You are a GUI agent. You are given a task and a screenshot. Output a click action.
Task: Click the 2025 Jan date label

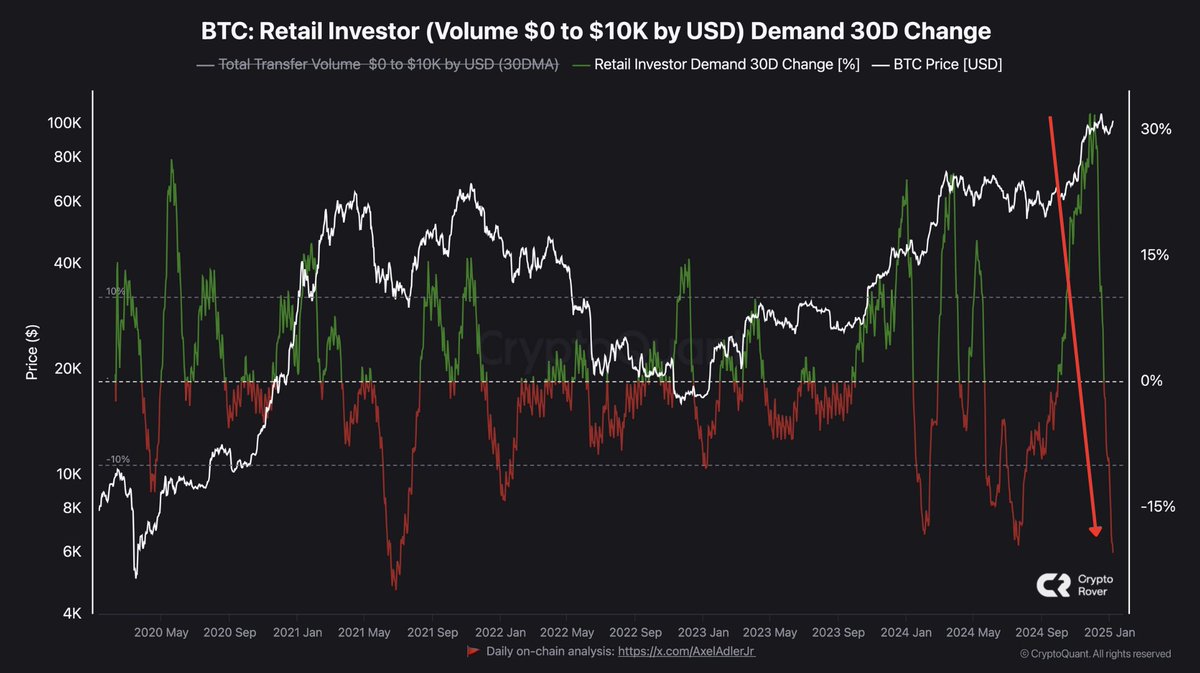click(x=1109, y=633)
